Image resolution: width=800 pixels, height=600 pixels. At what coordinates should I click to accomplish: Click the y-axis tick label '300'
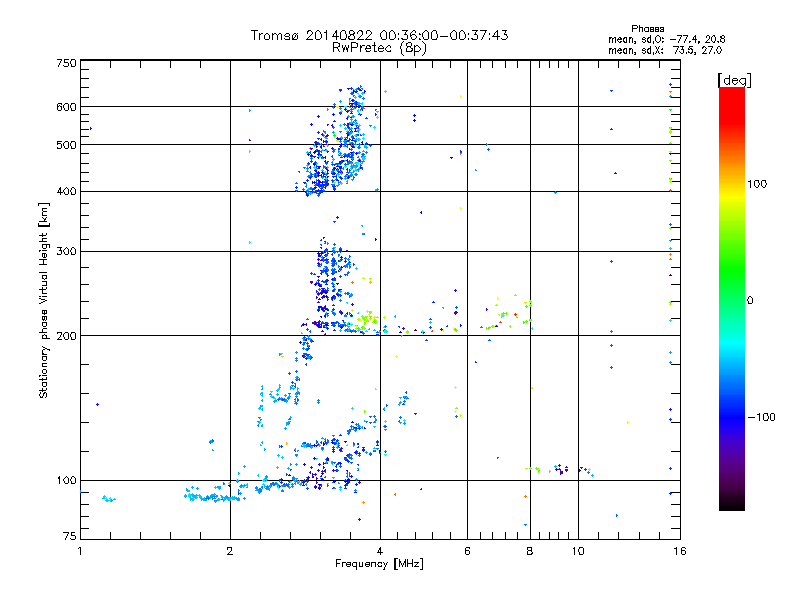(x=66, y=252)
